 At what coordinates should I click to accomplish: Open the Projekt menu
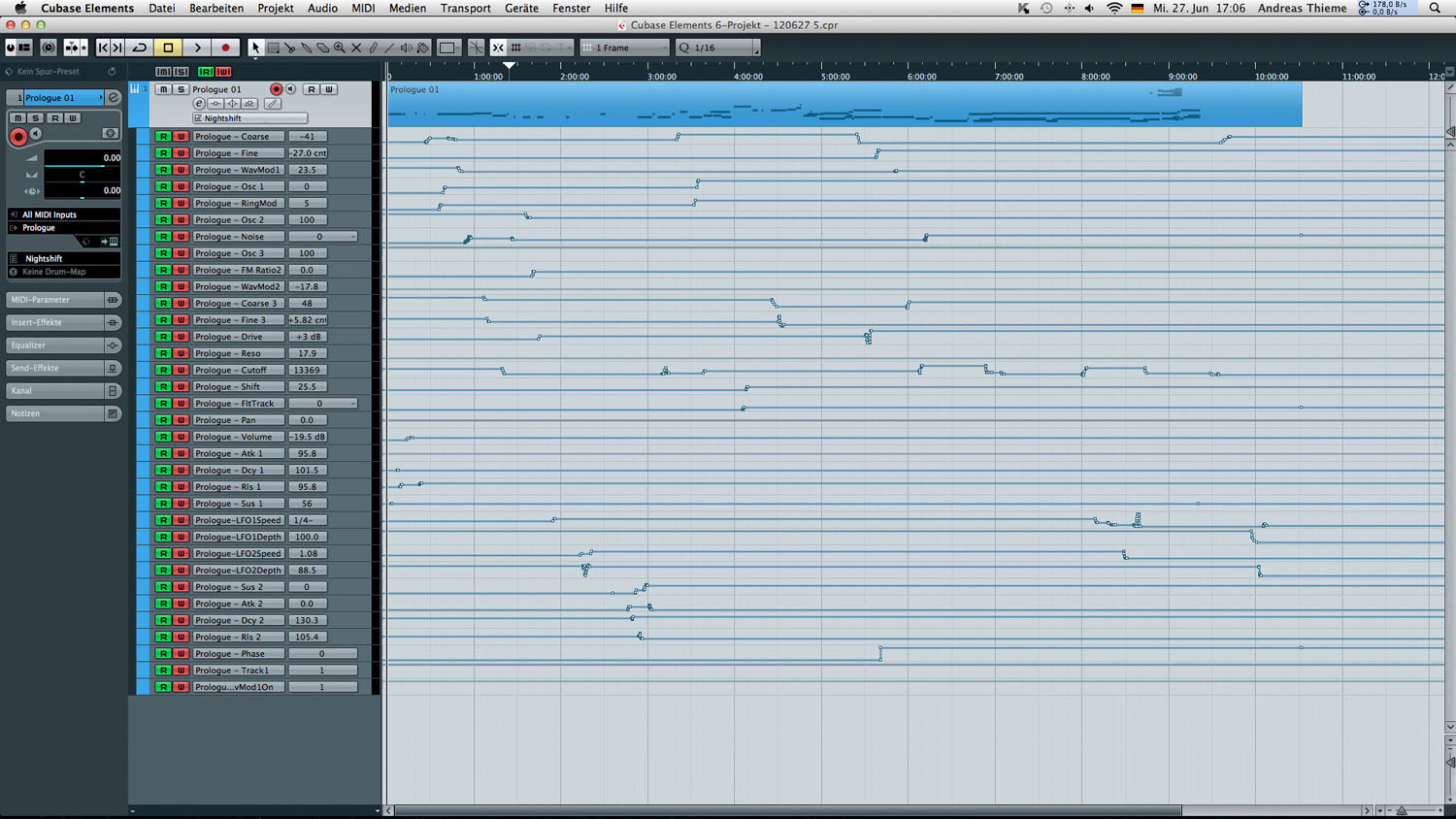(x=276, y=8)
